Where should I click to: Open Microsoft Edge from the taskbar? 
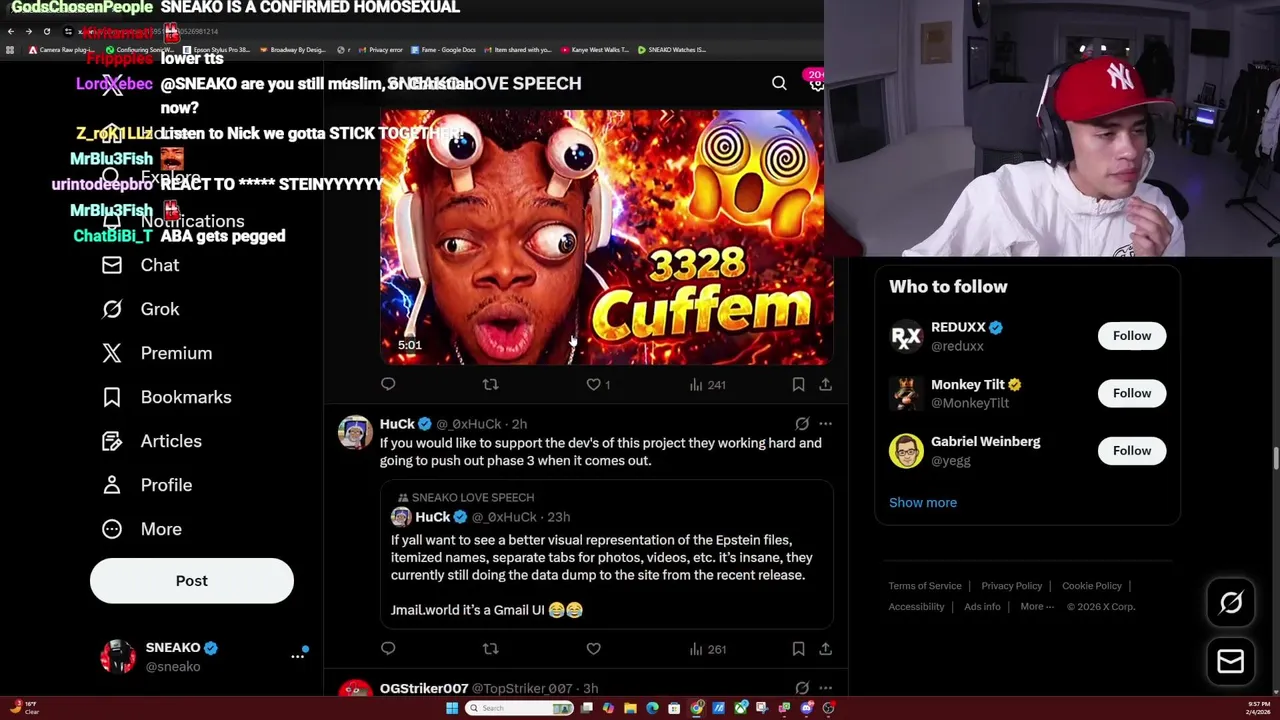pos(652,708)
